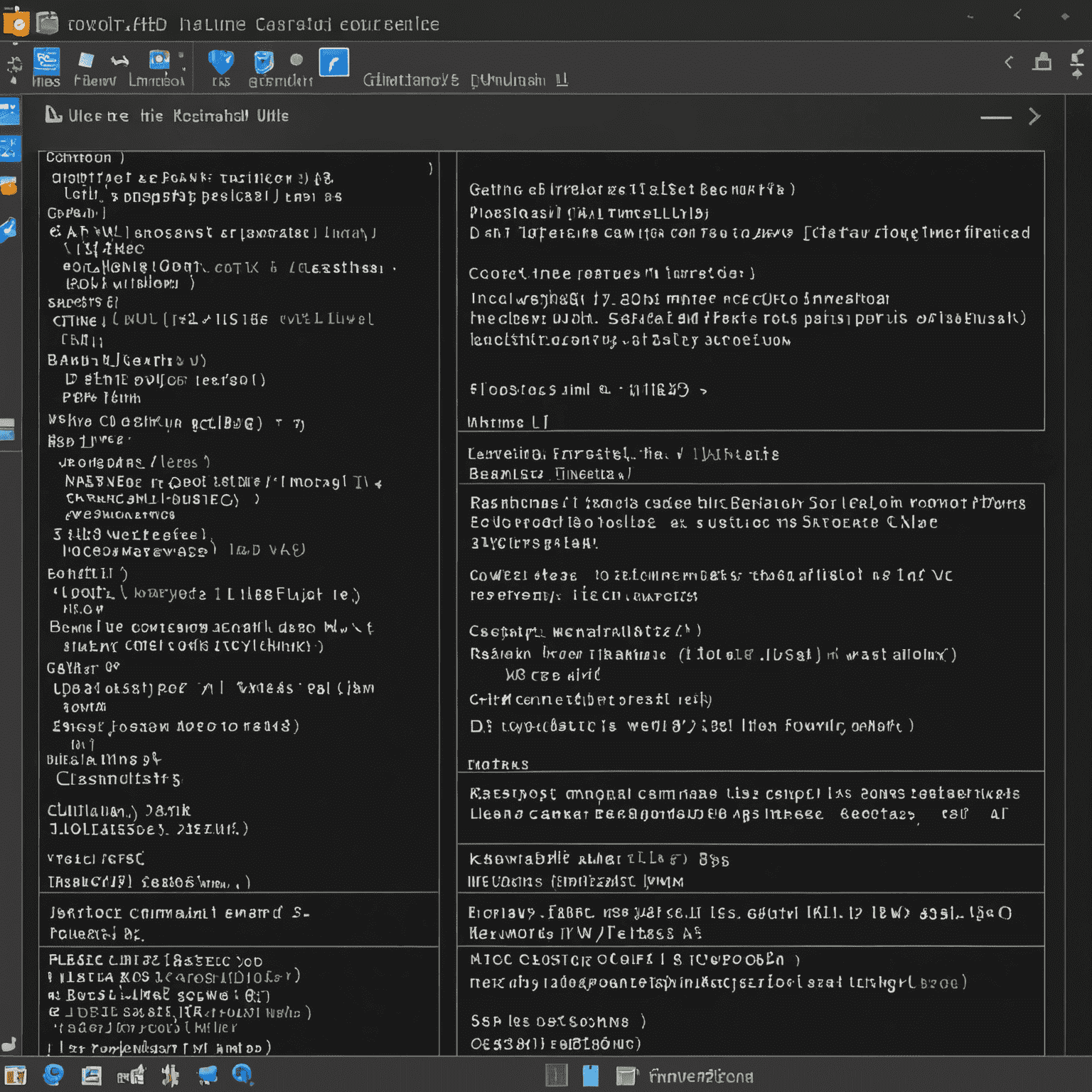Click the small gray circle toolbar icon
The image size is (1092, 1092).
[296, 60]
